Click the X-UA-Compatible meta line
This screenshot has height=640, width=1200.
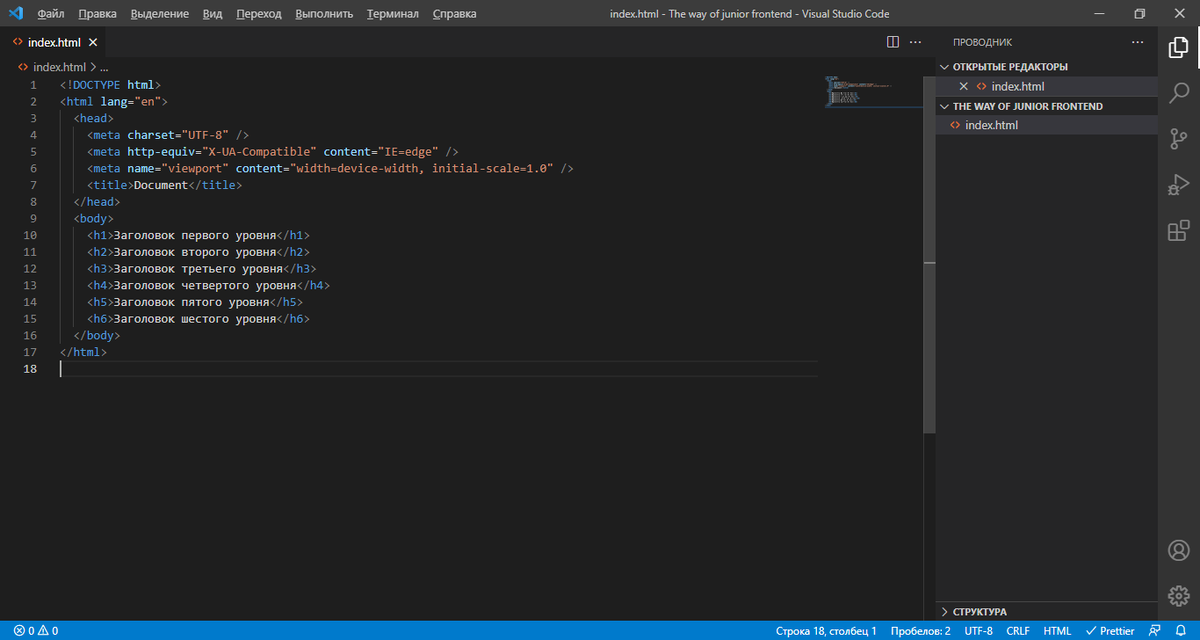[x=273, y=152]
